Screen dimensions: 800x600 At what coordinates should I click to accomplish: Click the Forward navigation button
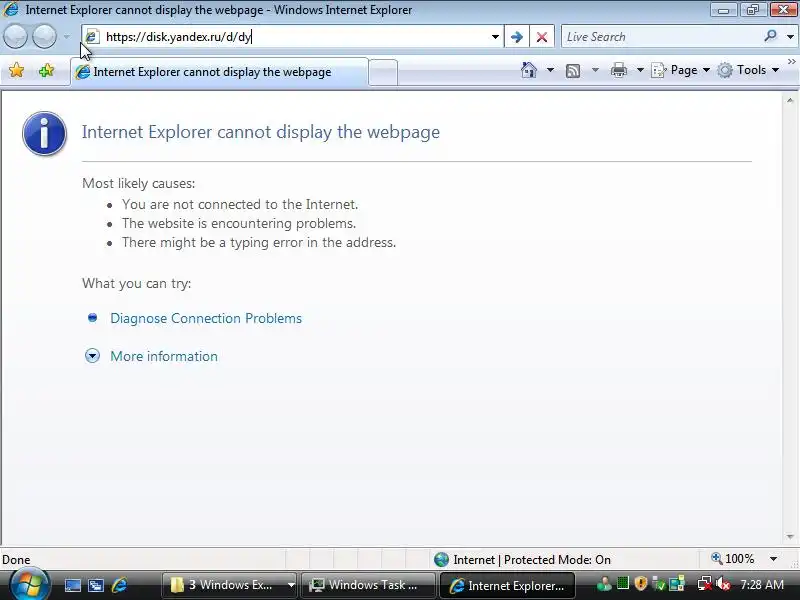click(x=45, y=37)
